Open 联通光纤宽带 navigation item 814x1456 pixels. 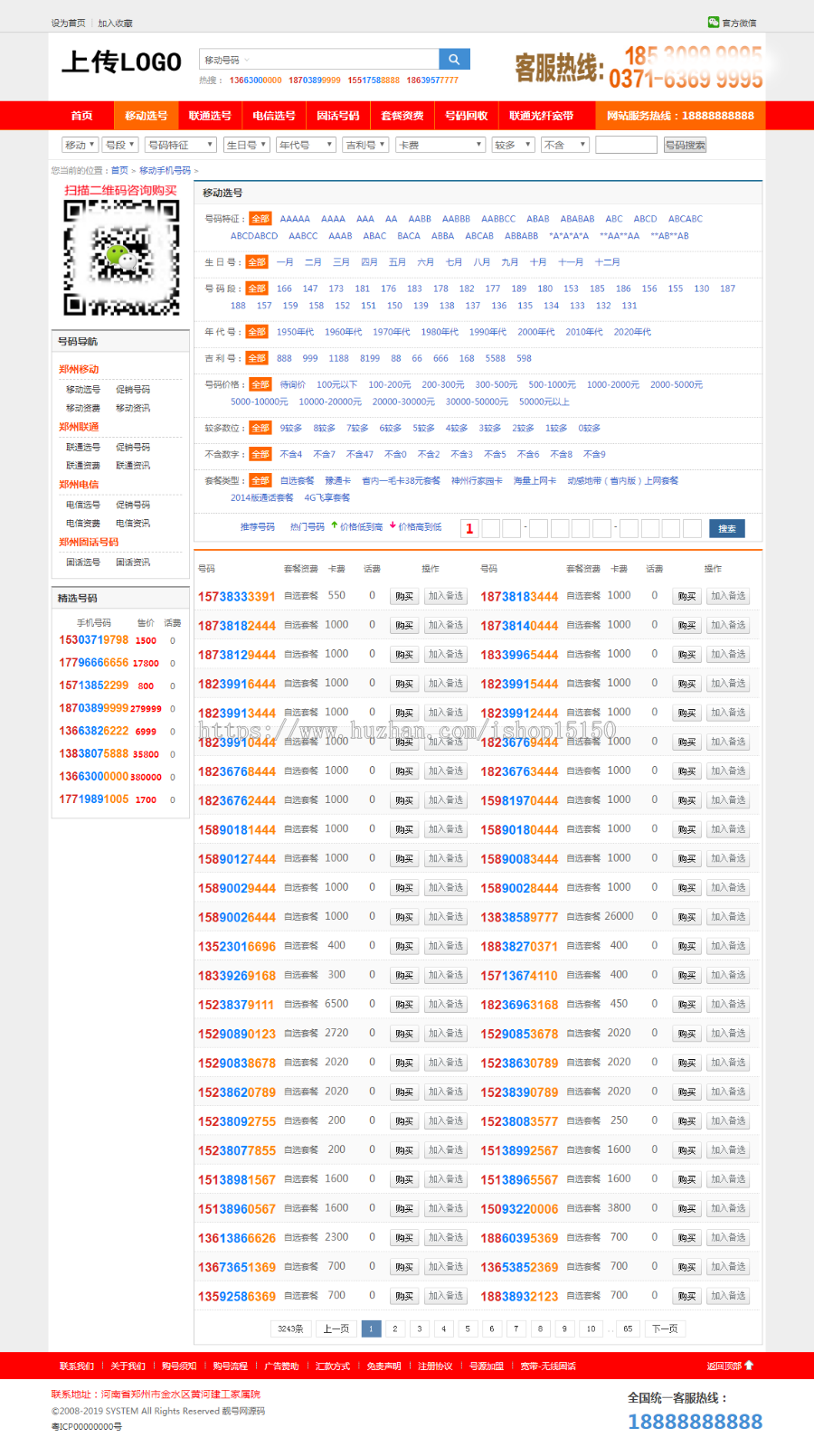(x=542, y=116)
